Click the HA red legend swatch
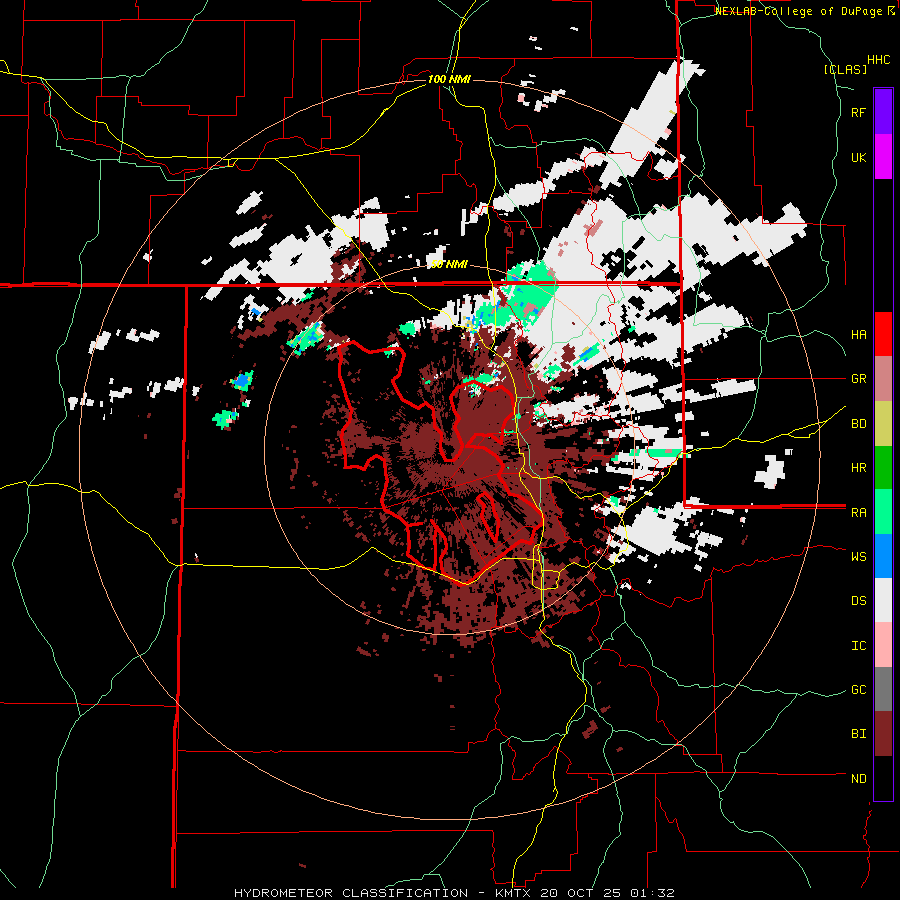The image size is (900, 900). click(x=883, y=334)
